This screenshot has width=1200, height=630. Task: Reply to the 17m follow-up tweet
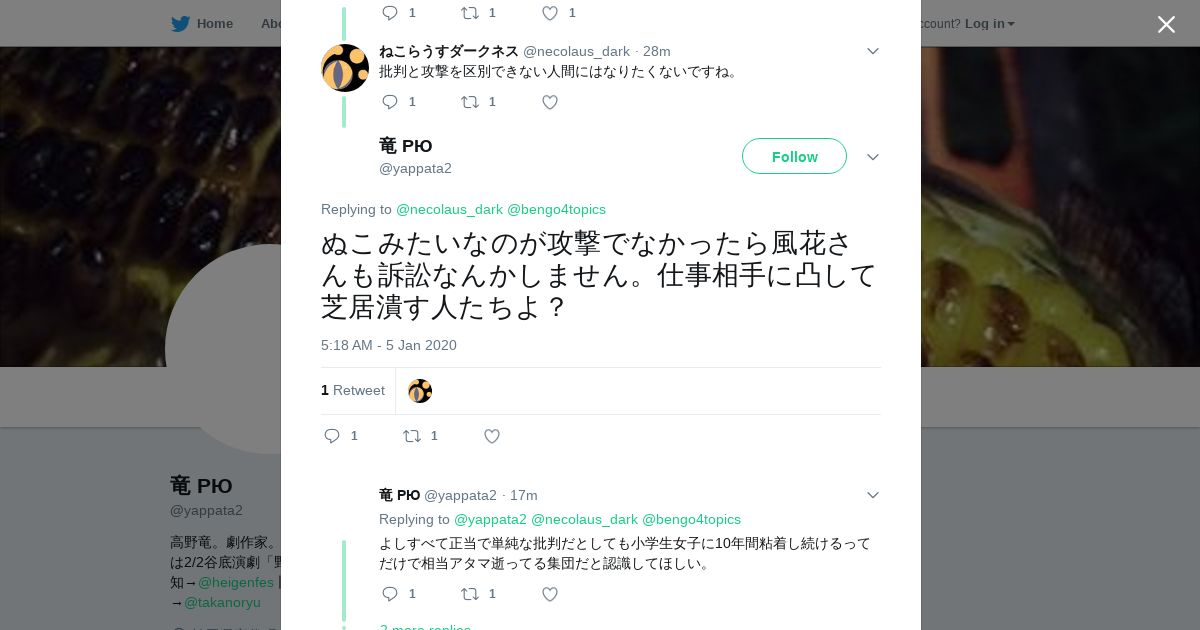[390, 594]
